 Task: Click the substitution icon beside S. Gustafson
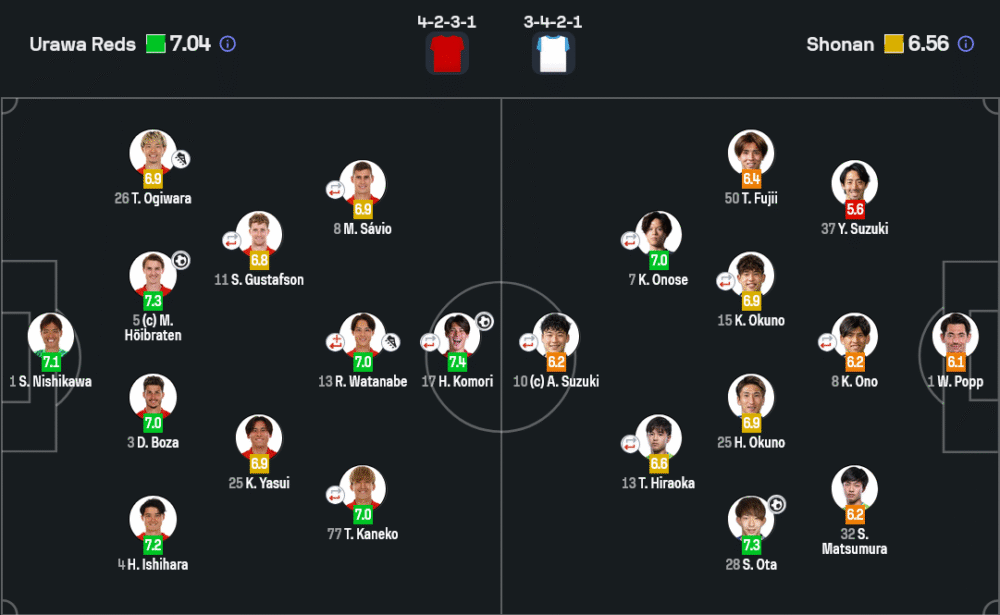pos(232,240)
